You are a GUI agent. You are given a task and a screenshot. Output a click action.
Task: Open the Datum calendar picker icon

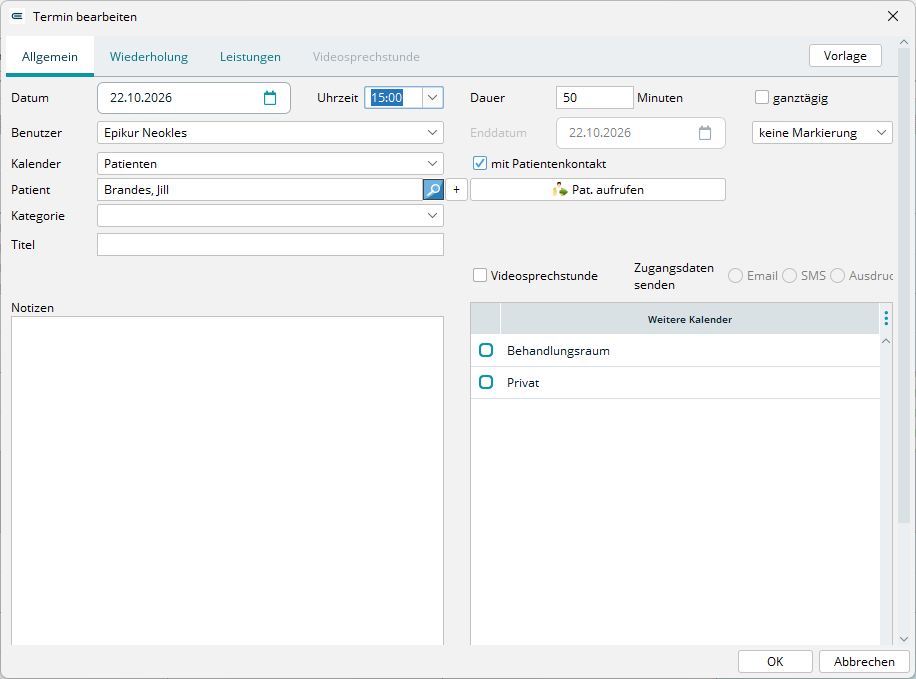click(x=270, y=98)
